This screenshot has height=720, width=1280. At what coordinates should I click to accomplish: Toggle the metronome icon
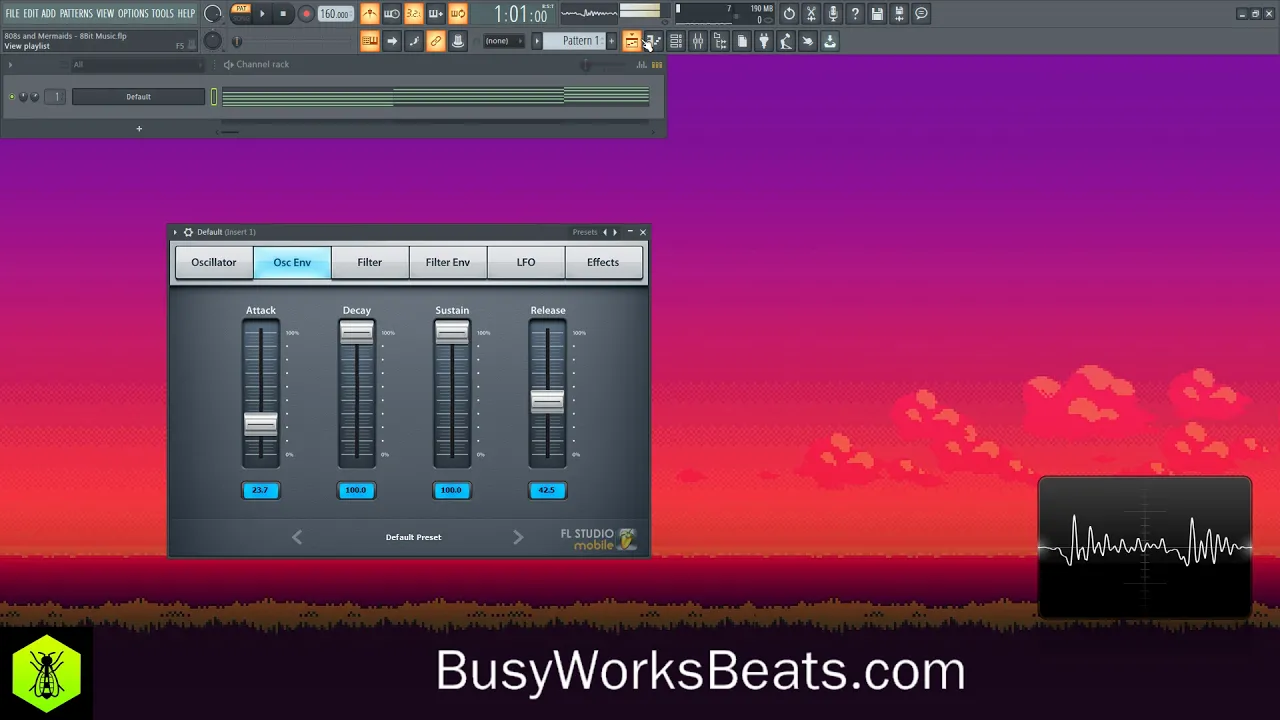pos(370,14)
